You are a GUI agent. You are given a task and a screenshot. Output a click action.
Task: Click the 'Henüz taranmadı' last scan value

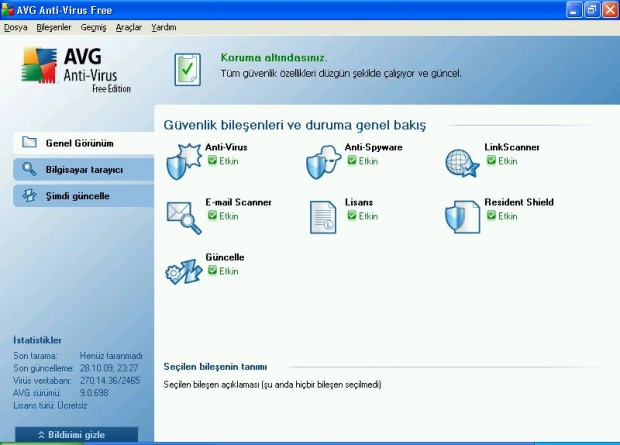pos(111,356)
